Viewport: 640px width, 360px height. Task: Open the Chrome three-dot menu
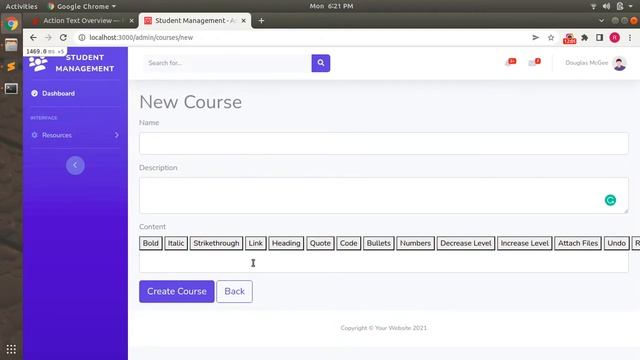point(630,38)
